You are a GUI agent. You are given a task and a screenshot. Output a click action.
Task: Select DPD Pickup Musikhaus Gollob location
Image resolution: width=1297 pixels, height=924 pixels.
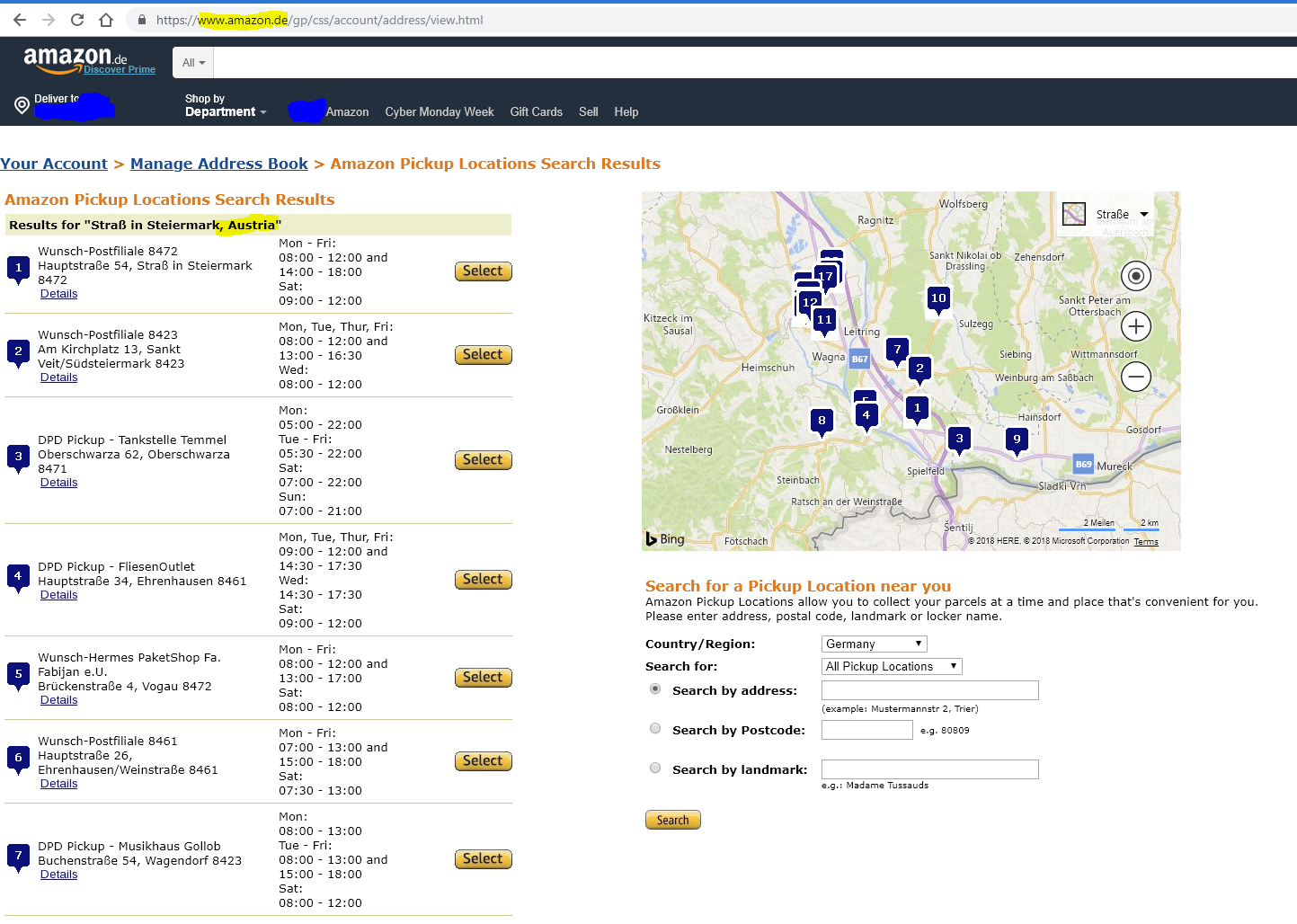(x=484, y=859)
